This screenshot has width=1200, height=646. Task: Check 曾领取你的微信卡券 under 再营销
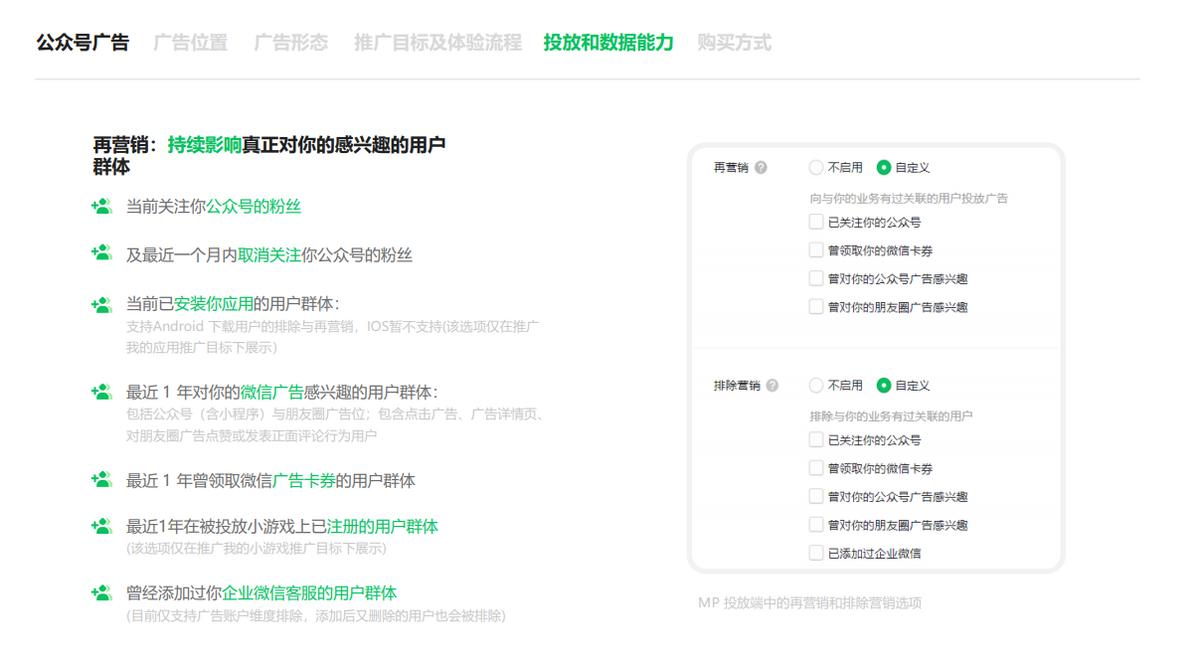coord(817,250)
